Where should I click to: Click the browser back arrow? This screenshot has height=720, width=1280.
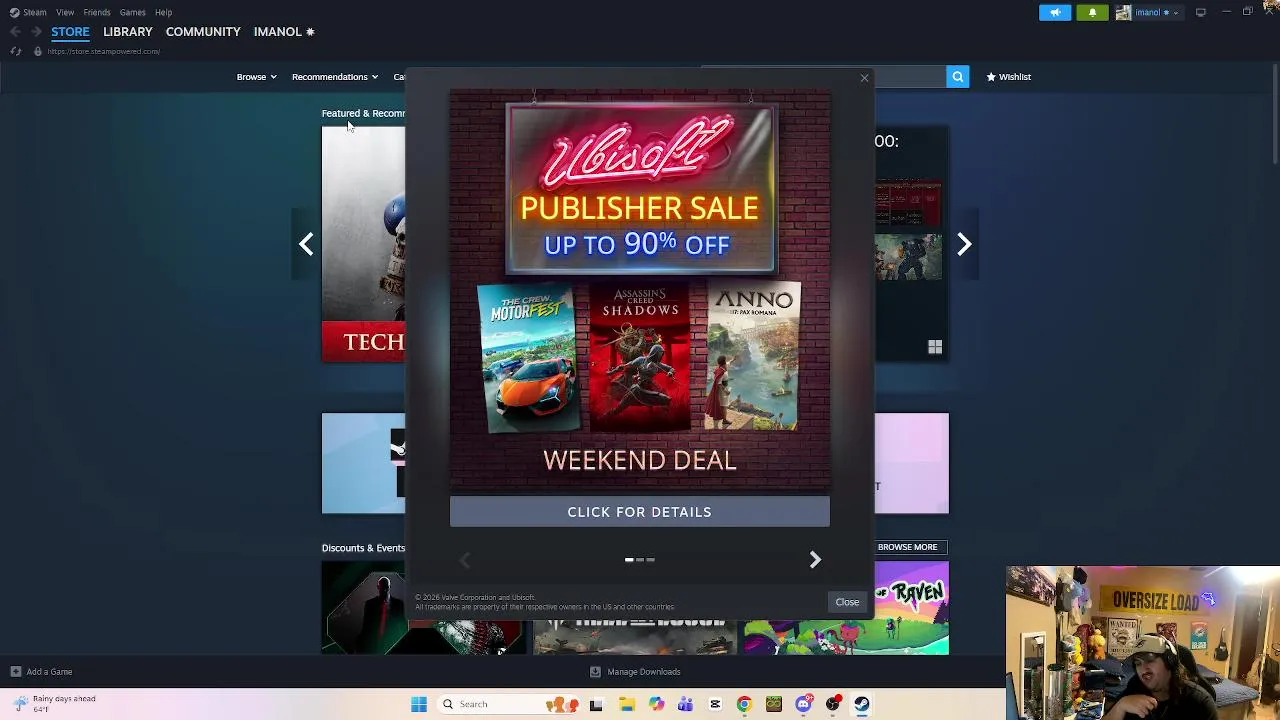point(16,32)
